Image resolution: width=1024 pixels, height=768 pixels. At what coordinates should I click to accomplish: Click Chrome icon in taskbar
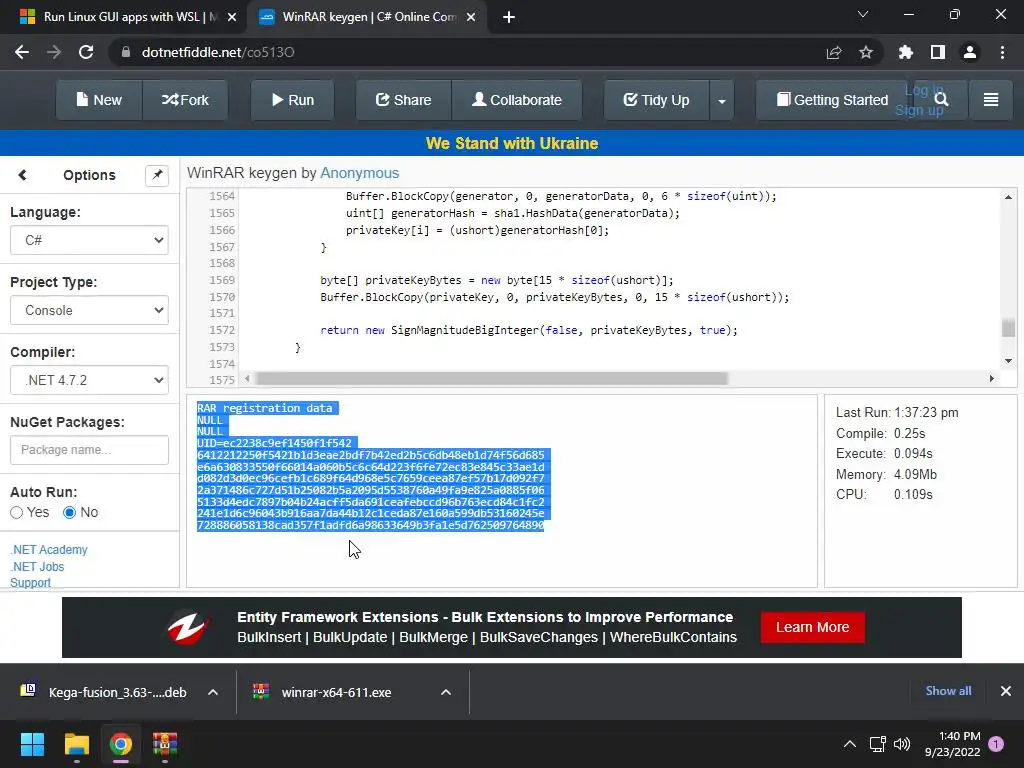coord(121,744)
